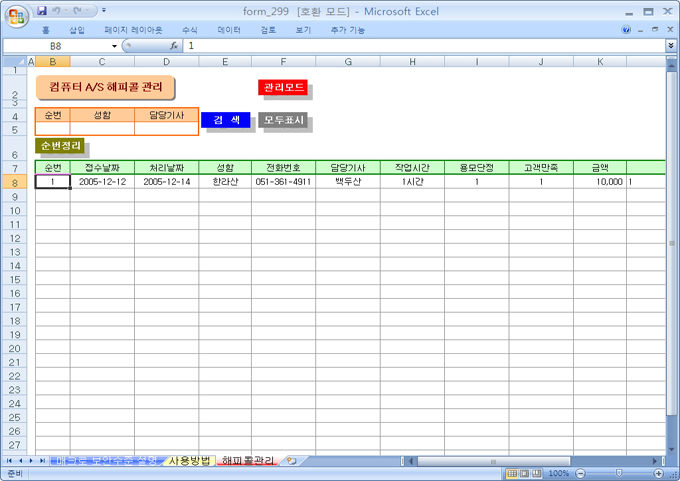Image resolution: width=680 pixels, height=481 pixels.
Task: Click the Save icon in Quick Access
Action: point(42,10)
